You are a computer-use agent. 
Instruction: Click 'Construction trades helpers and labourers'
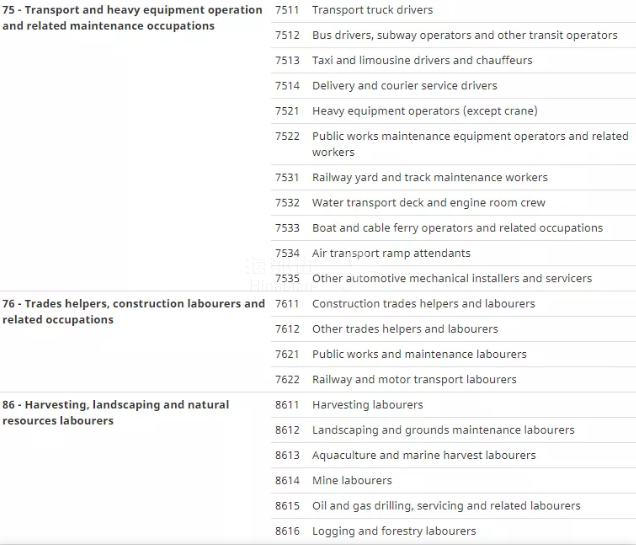[423, 304]
